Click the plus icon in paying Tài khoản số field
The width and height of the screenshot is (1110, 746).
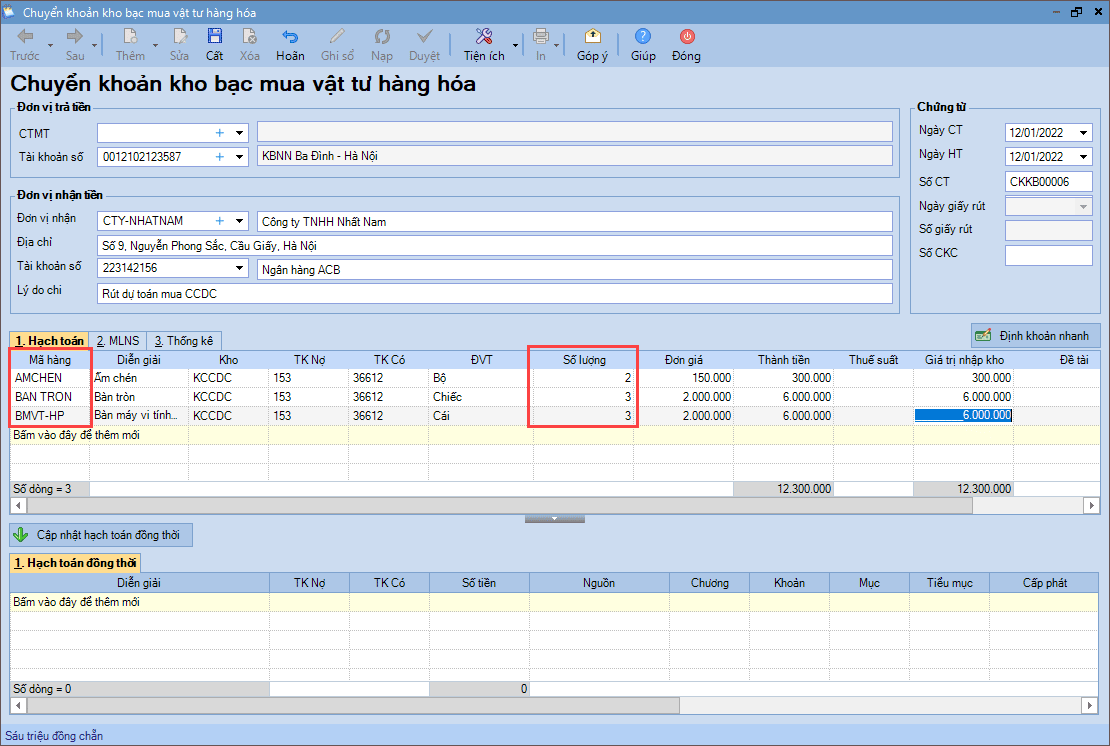click(219, 156)
